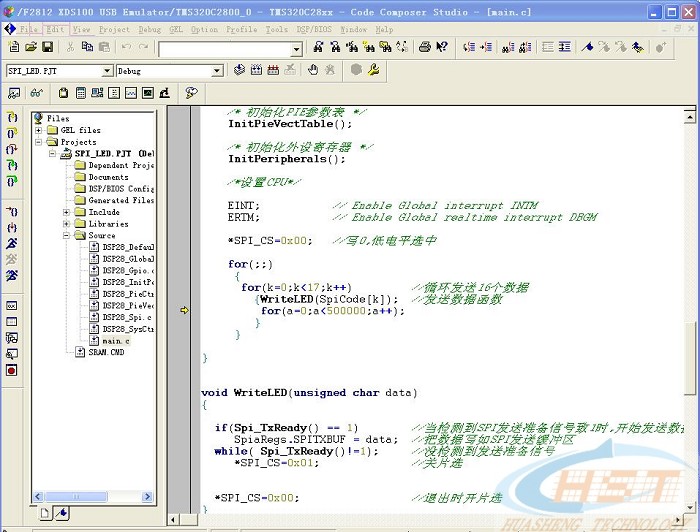Click the Animate running-man icon

(x=12, y=275)
